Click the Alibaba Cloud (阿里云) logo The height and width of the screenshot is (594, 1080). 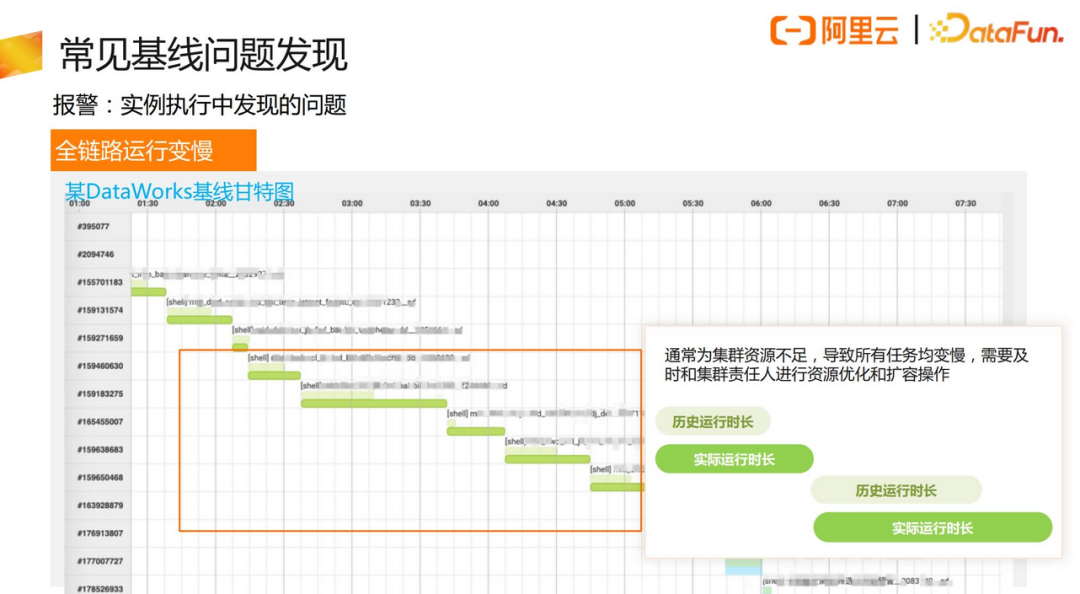(834, 30)
